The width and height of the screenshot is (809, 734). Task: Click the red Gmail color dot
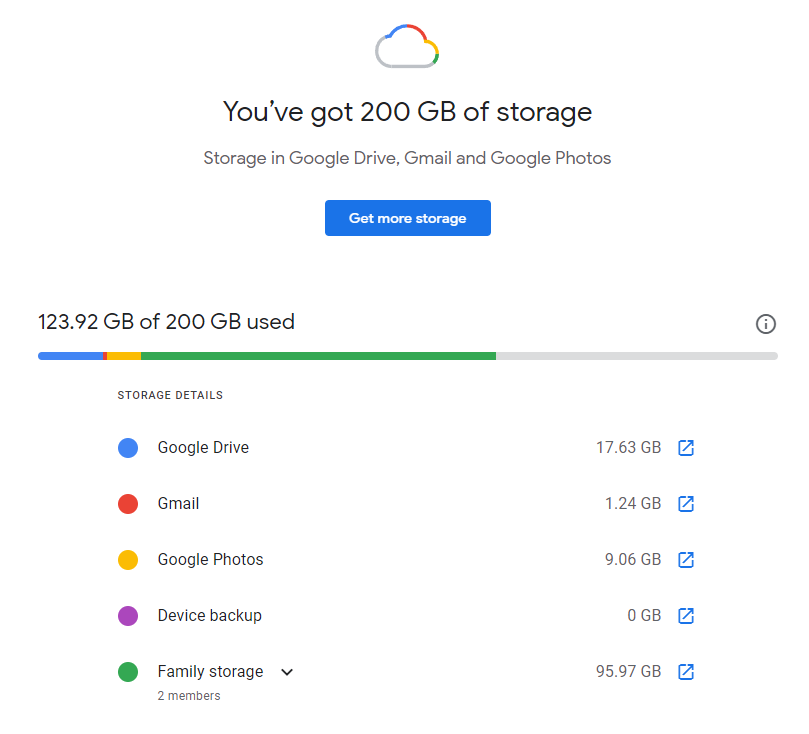(x=128, y=504)
